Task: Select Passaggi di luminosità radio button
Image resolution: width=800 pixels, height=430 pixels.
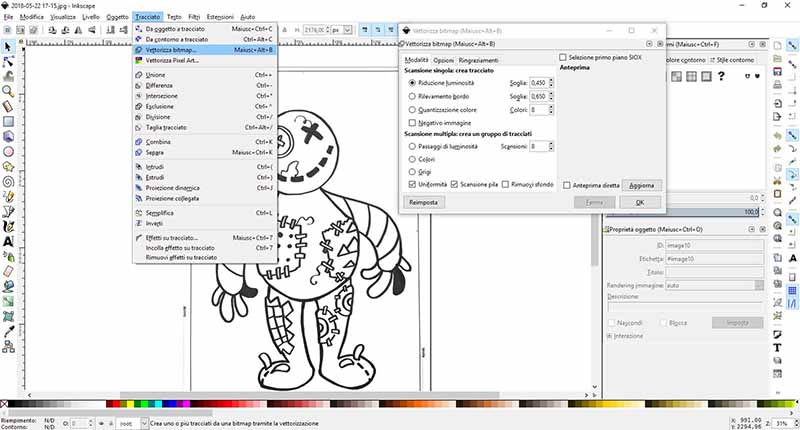Action: (412, 146)
